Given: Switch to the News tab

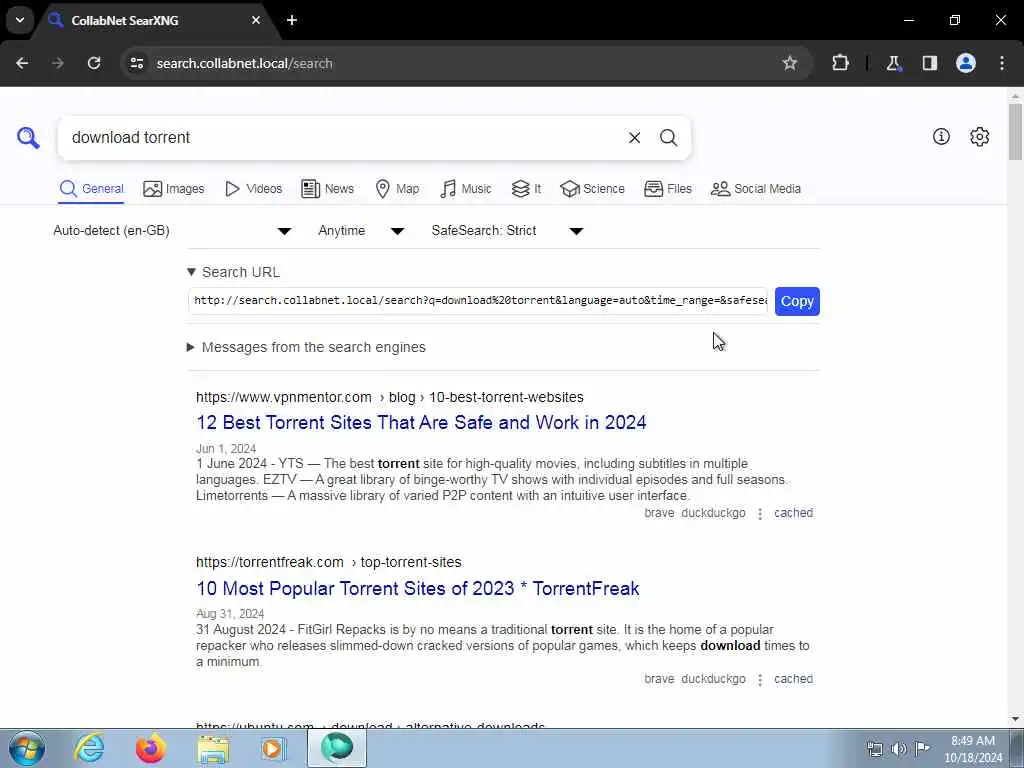Looking at the screenshot, I should tap(327, 189).
